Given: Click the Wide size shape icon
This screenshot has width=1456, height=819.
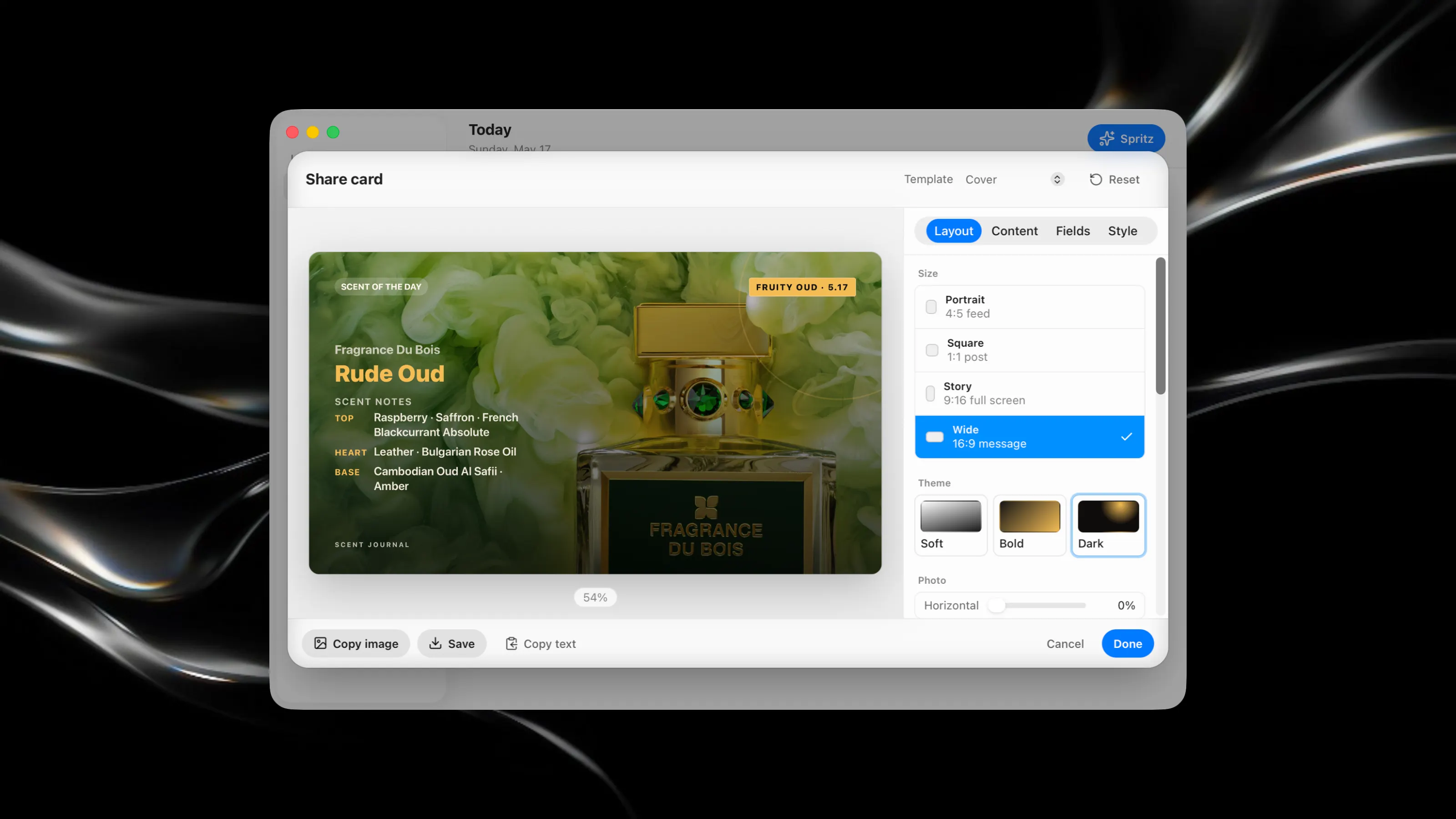Looking at the screenshot, I should point(934,437).
